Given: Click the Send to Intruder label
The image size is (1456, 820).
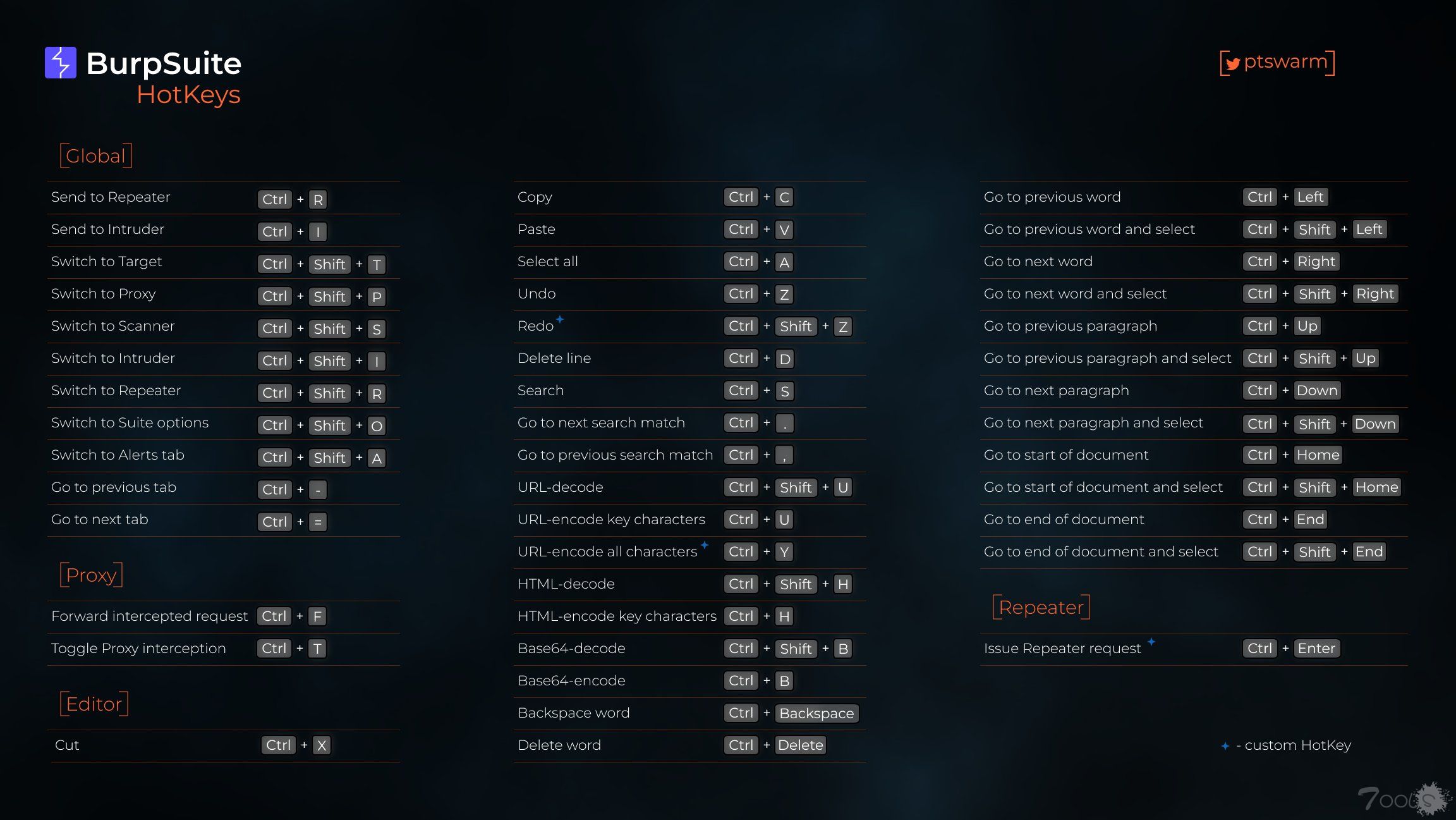Looking at the screenshot, I should (x=107, y=229).
